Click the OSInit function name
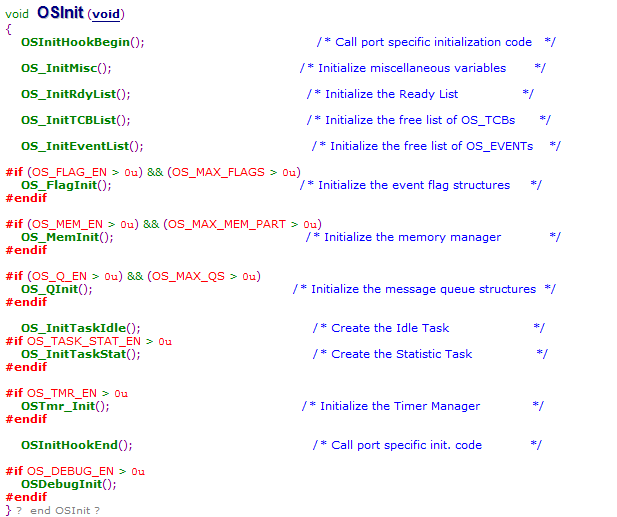Screen dimensions: 617x517 tap(60, 13)
